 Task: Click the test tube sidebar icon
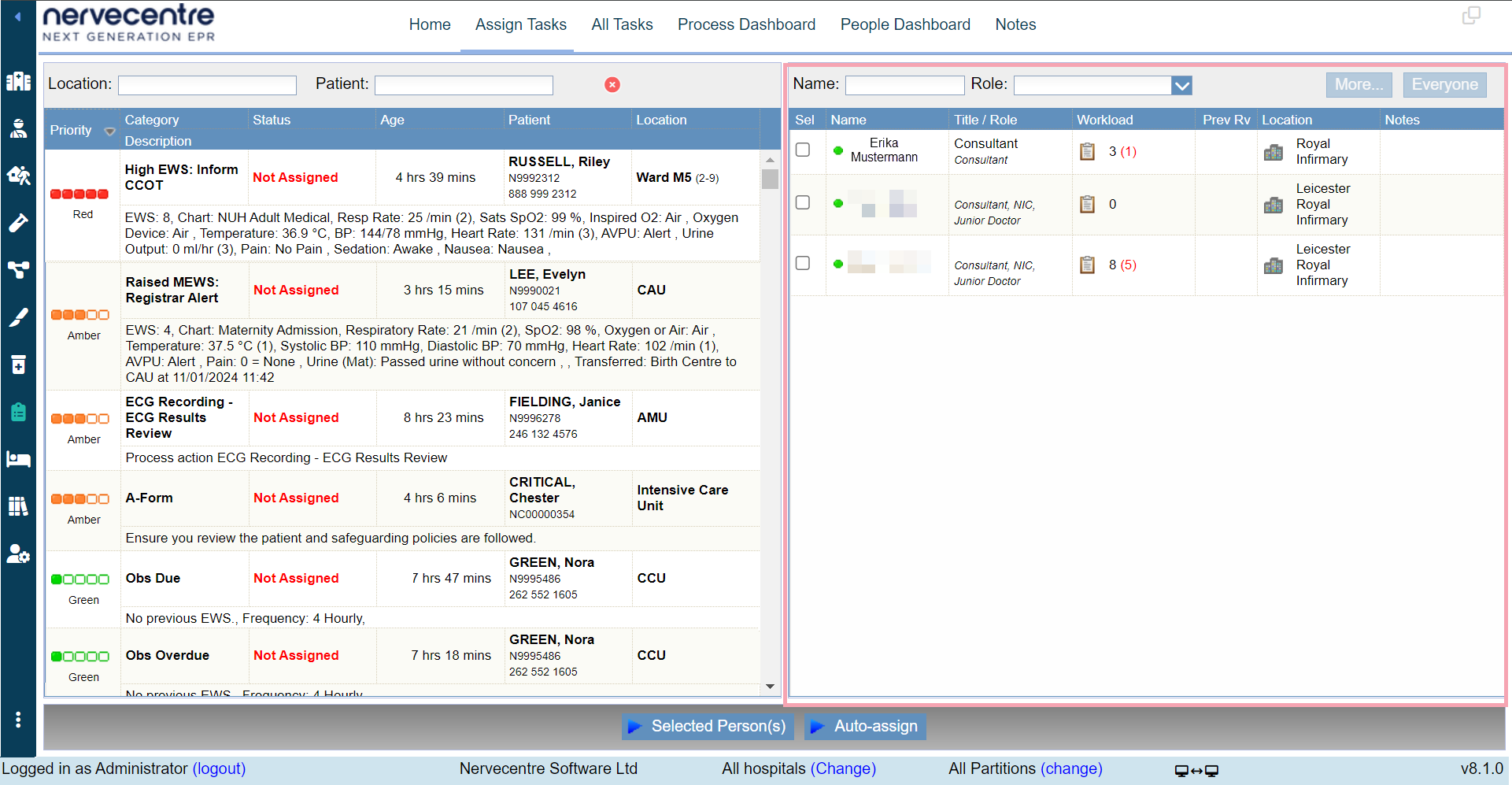coord(18,223)
